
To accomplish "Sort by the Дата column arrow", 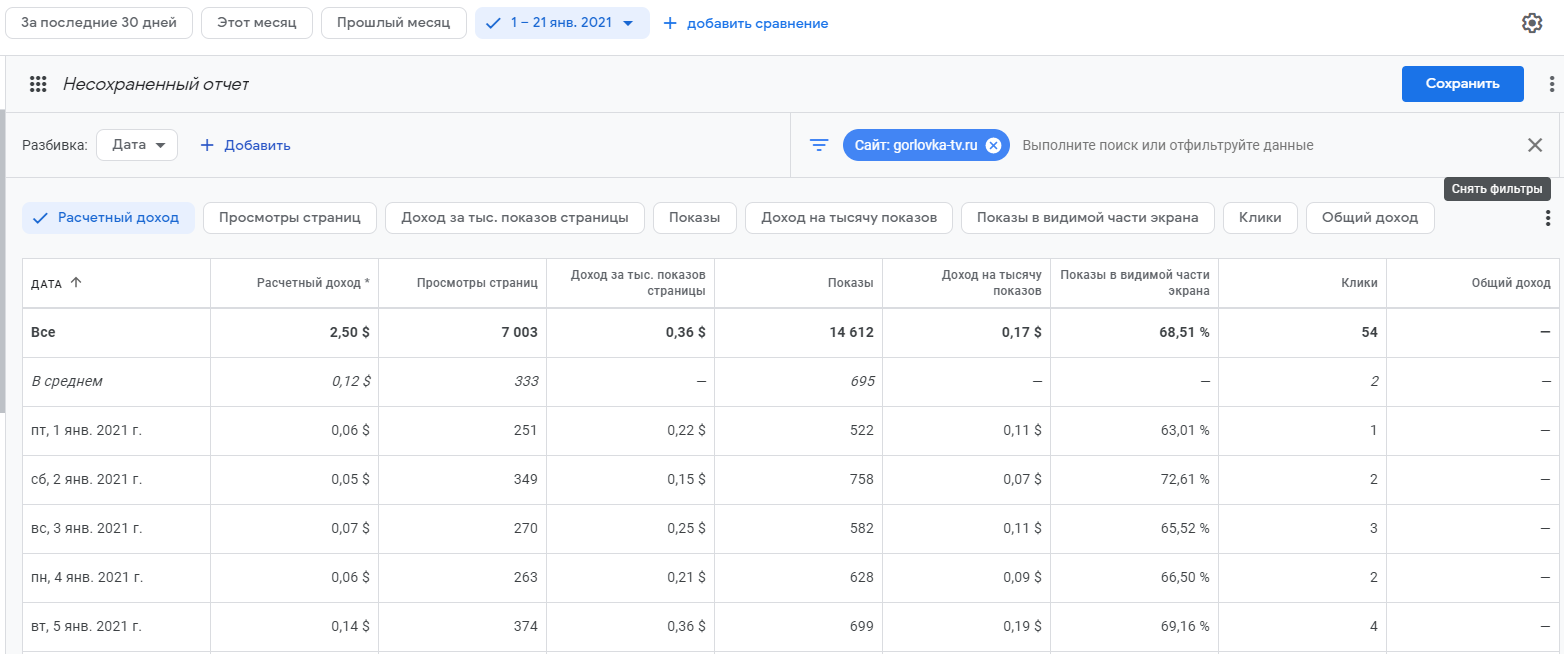I will pos(76,283).
